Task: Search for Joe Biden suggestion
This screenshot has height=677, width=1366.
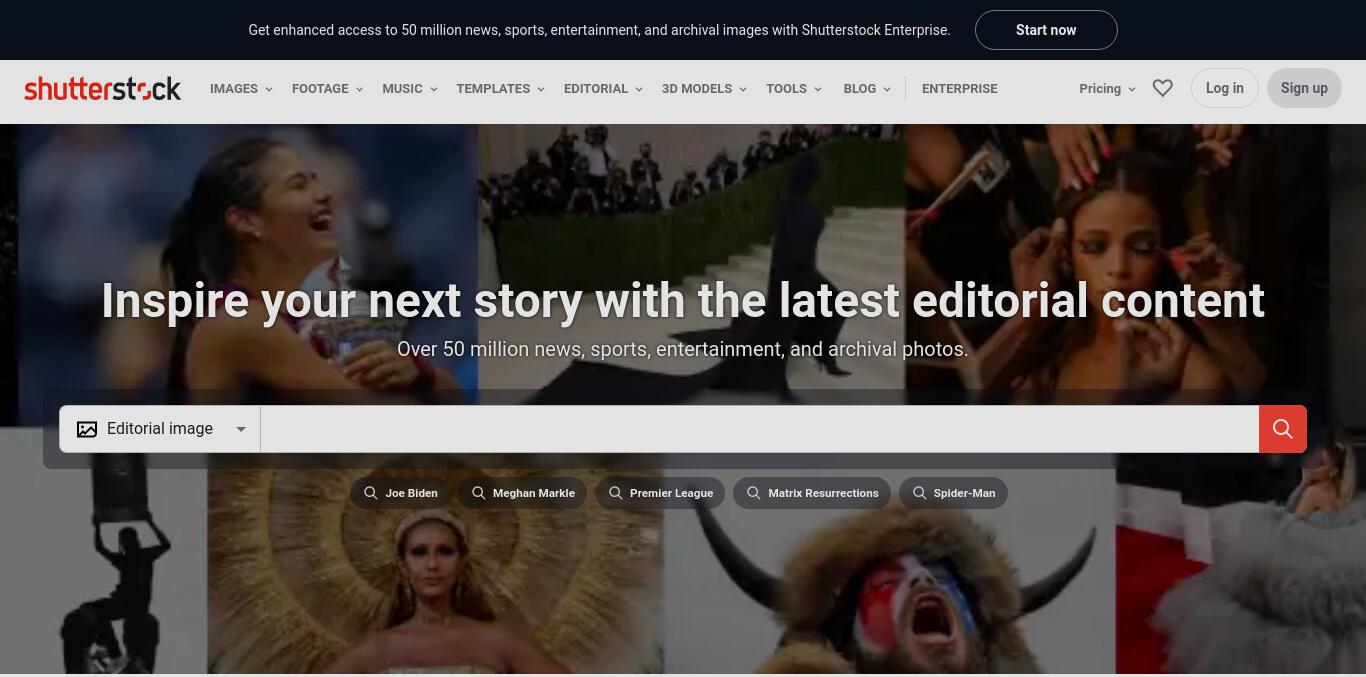Action: [x=400, y=493]
